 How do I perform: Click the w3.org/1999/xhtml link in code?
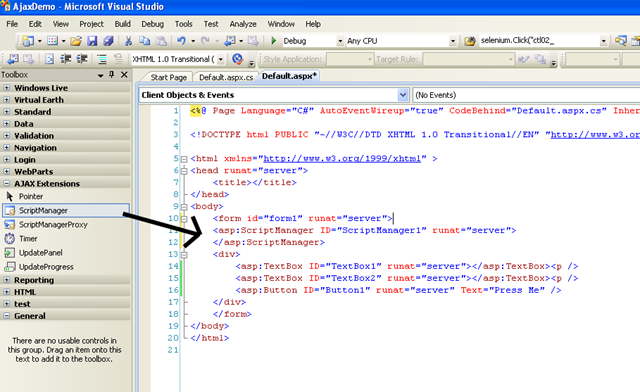(x=342, y=158)
